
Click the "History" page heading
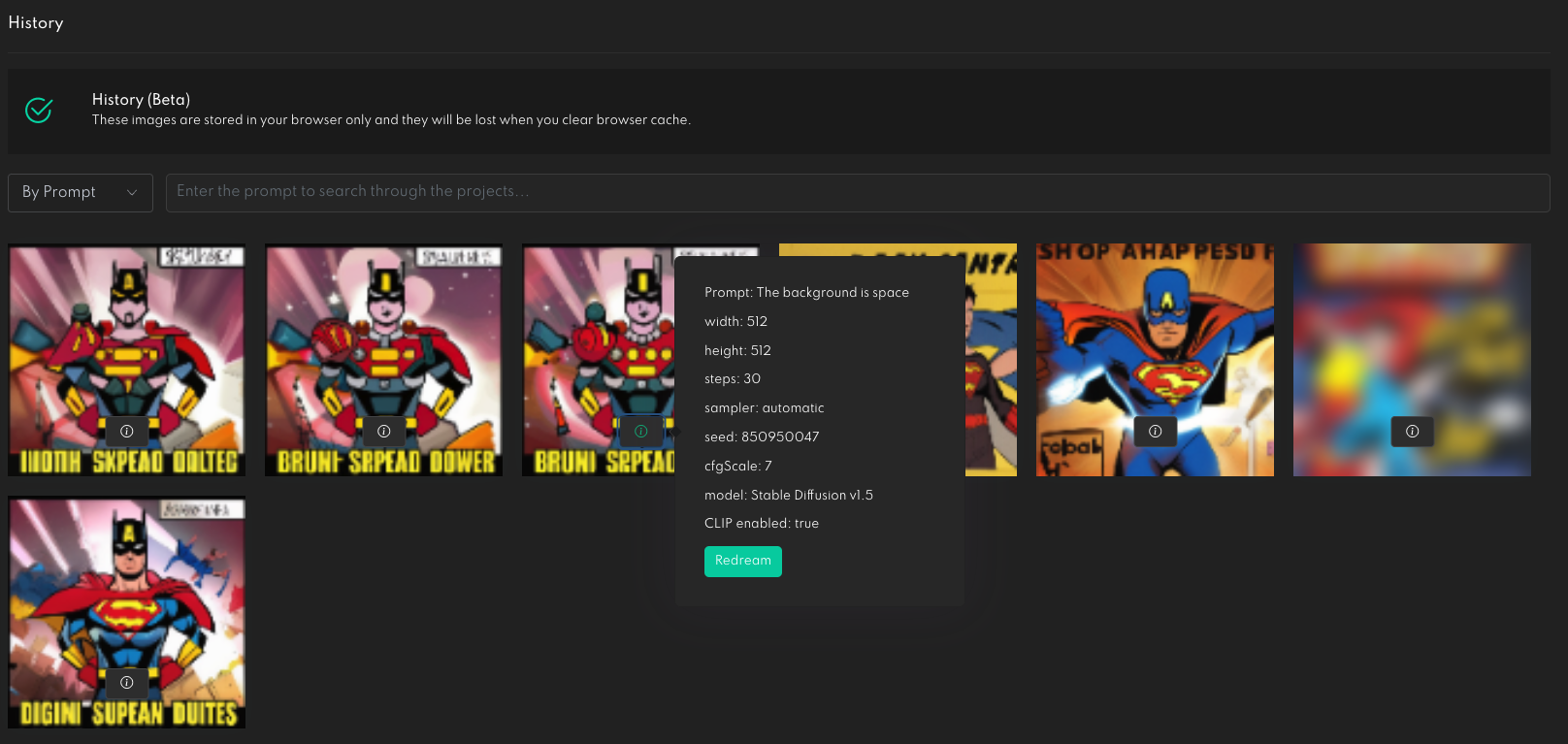[x=36, y=22]
